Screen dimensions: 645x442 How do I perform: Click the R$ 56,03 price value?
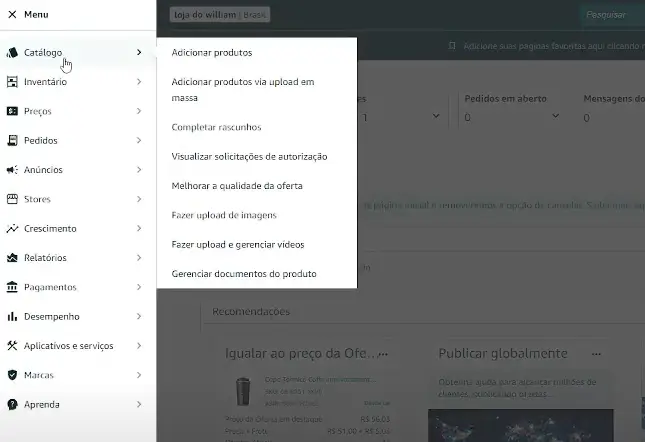(375, 419)
